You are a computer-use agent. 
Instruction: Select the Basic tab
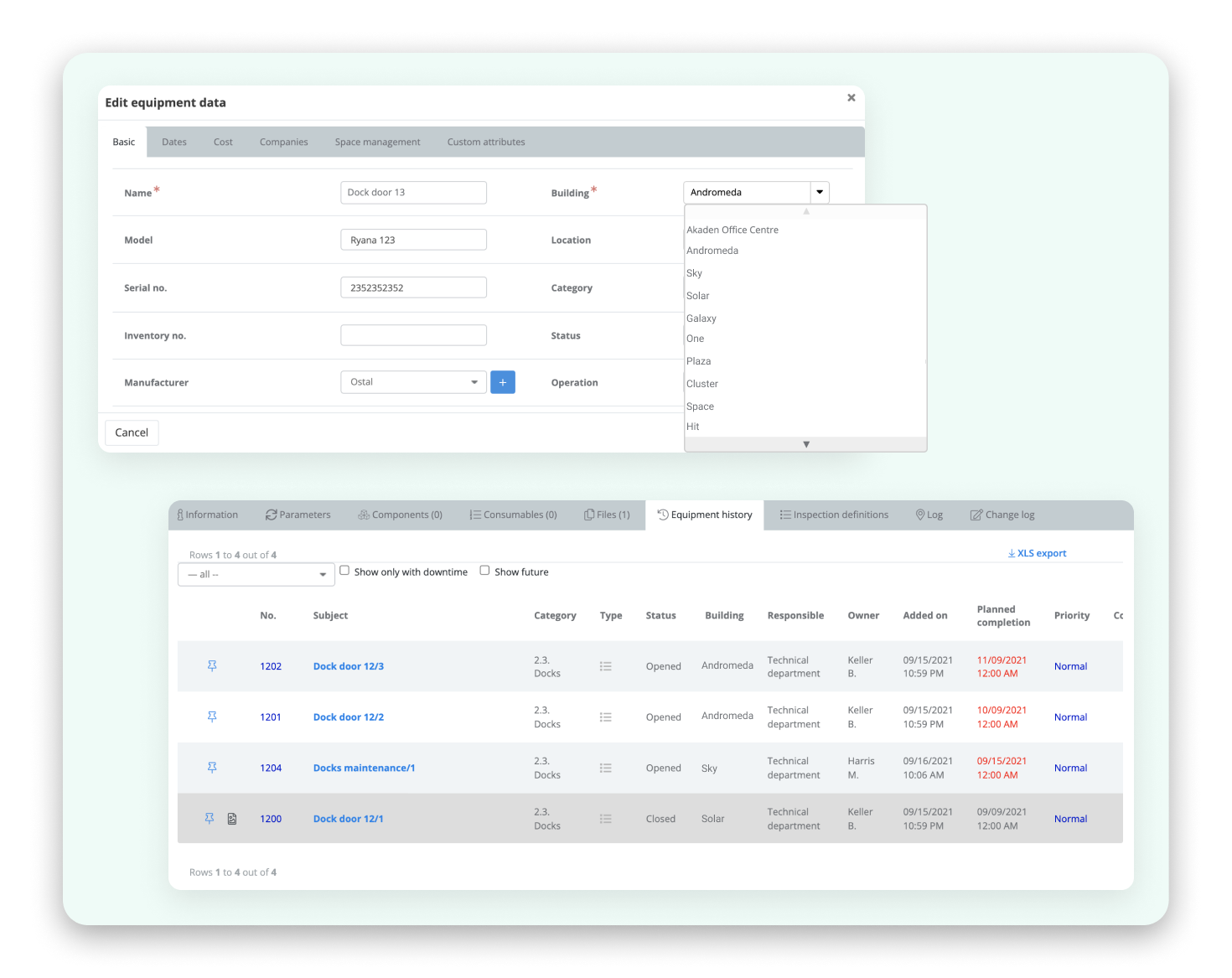(124, 142)
